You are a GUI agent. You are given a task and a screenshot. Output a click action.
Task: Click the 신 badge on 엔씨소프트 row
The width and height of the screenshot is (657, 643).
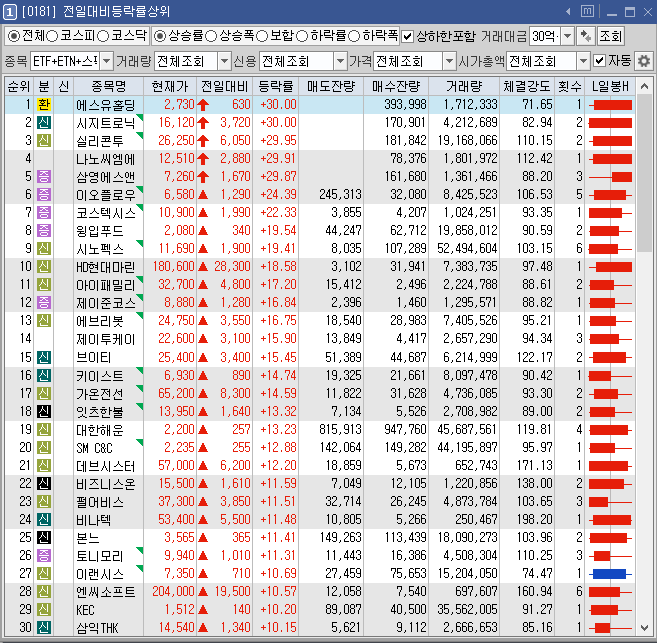44,592
